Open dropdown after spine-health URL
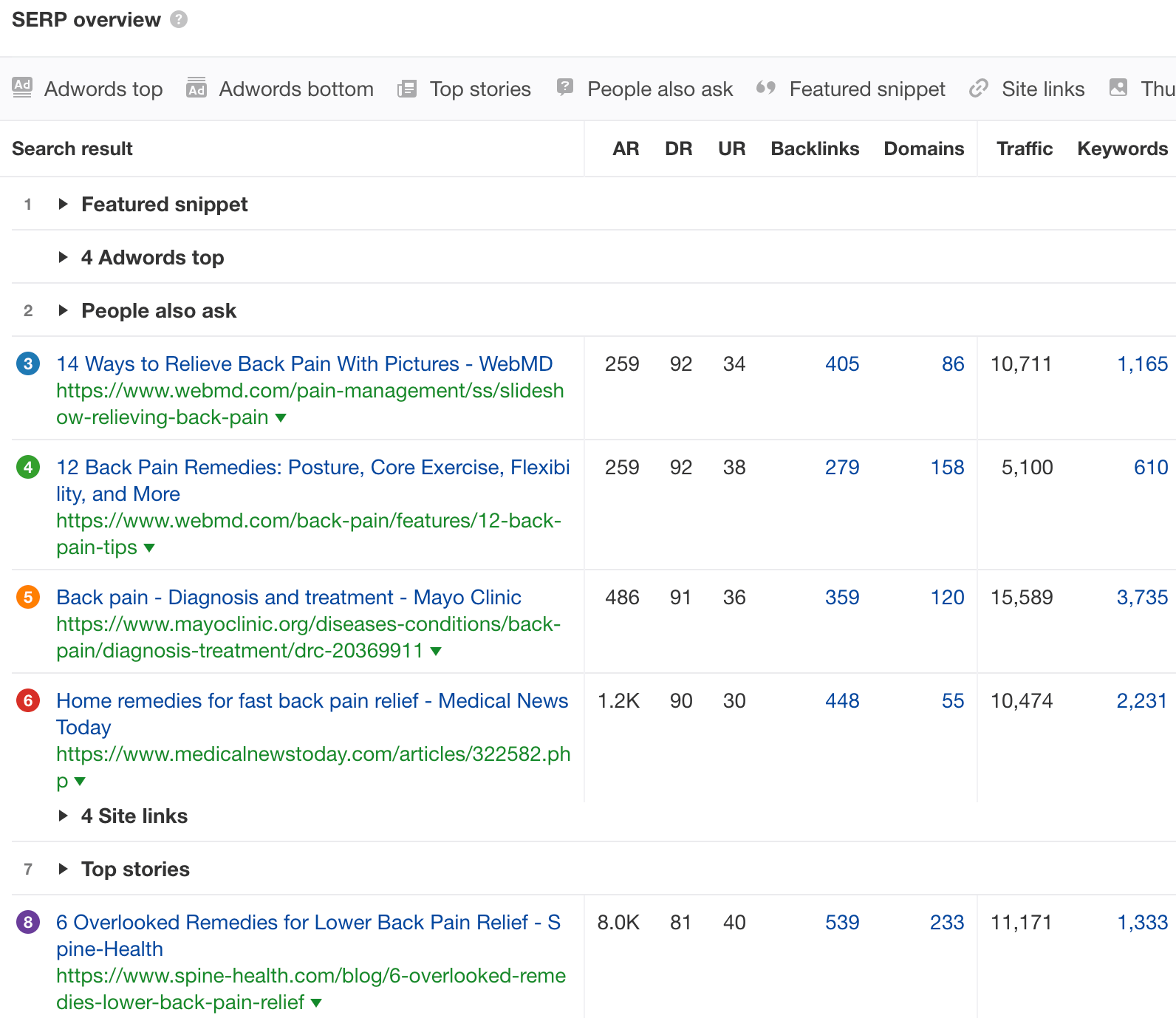 click(x=316, y=1003)
